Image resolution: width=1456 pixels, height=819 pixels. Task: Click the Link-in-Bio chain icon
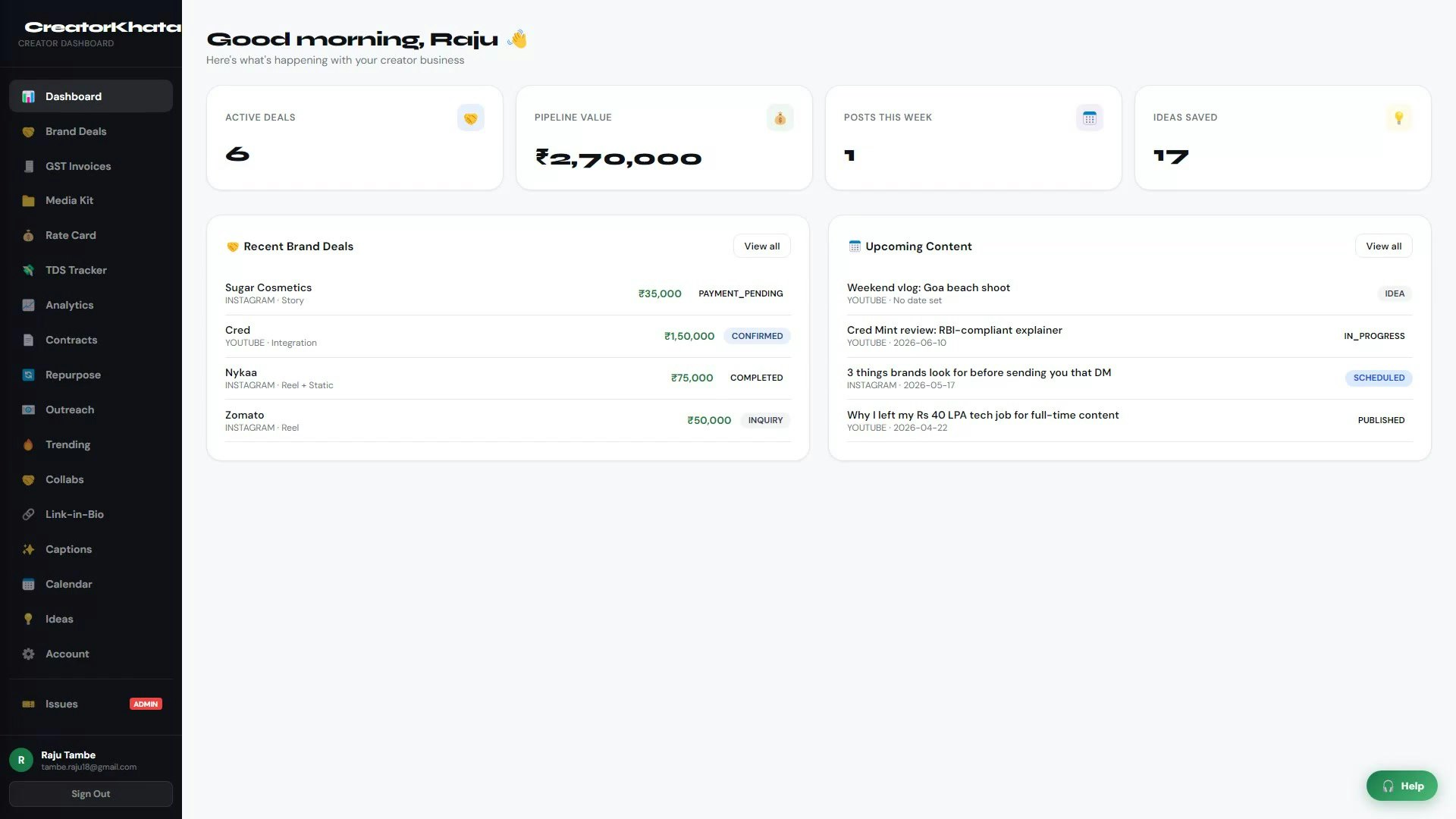(x=28, y=514)
